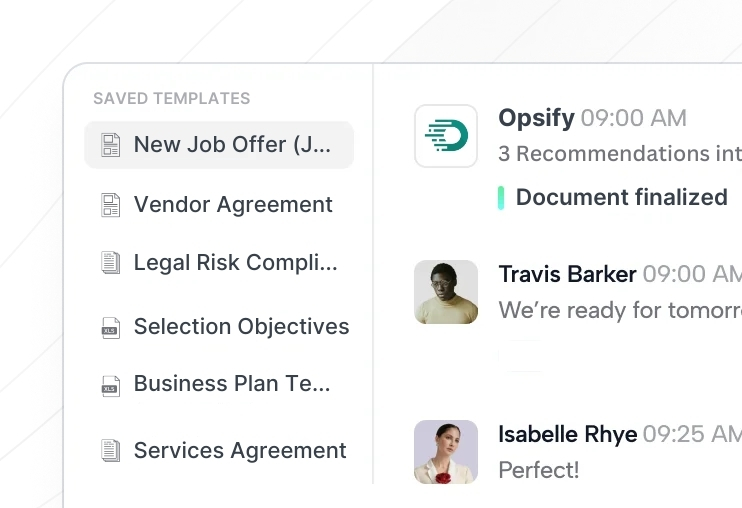
Task: Click the Business Plan XLS file icon
Action: click(110, 385)
